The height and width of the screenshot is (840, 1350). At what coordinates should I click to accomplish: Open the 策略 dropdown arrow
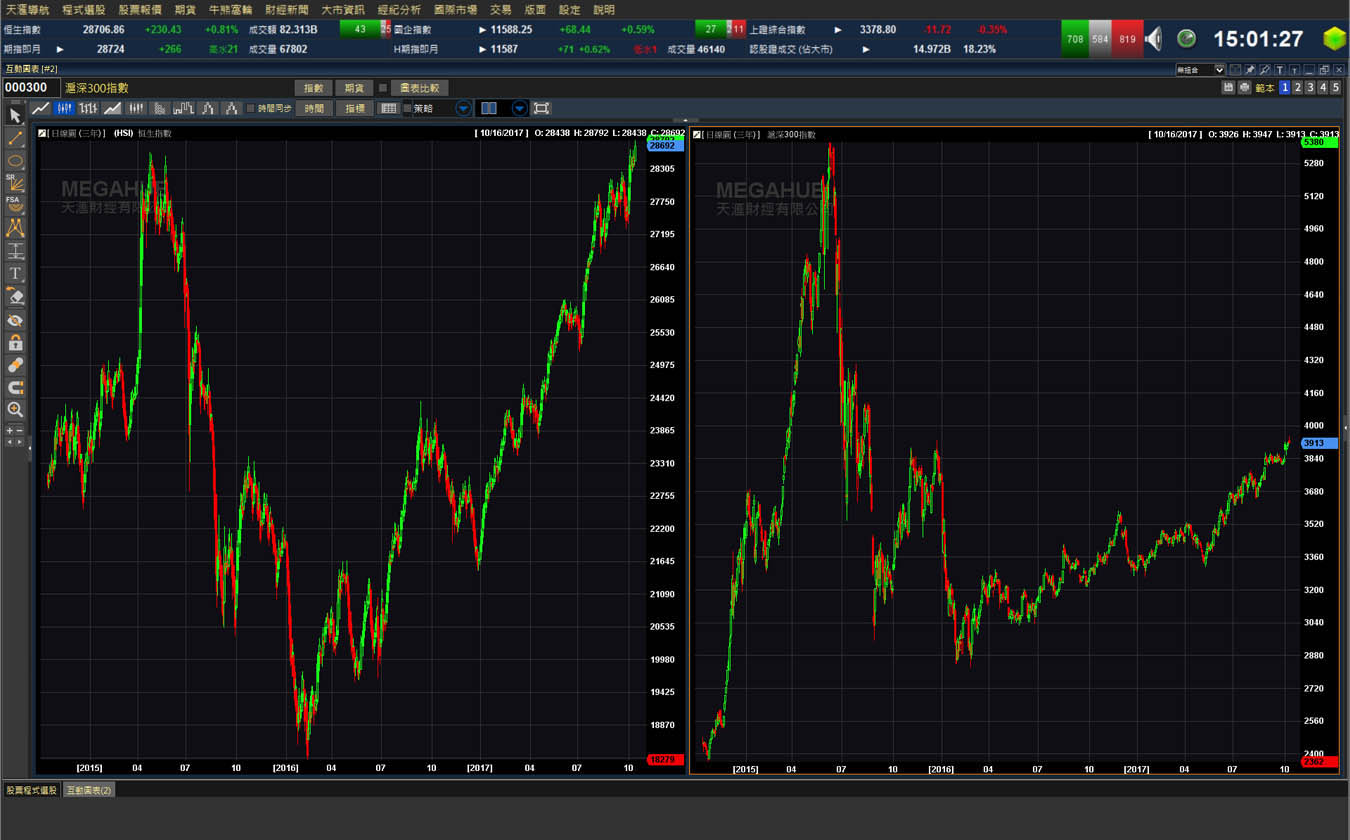pos(463,108)
